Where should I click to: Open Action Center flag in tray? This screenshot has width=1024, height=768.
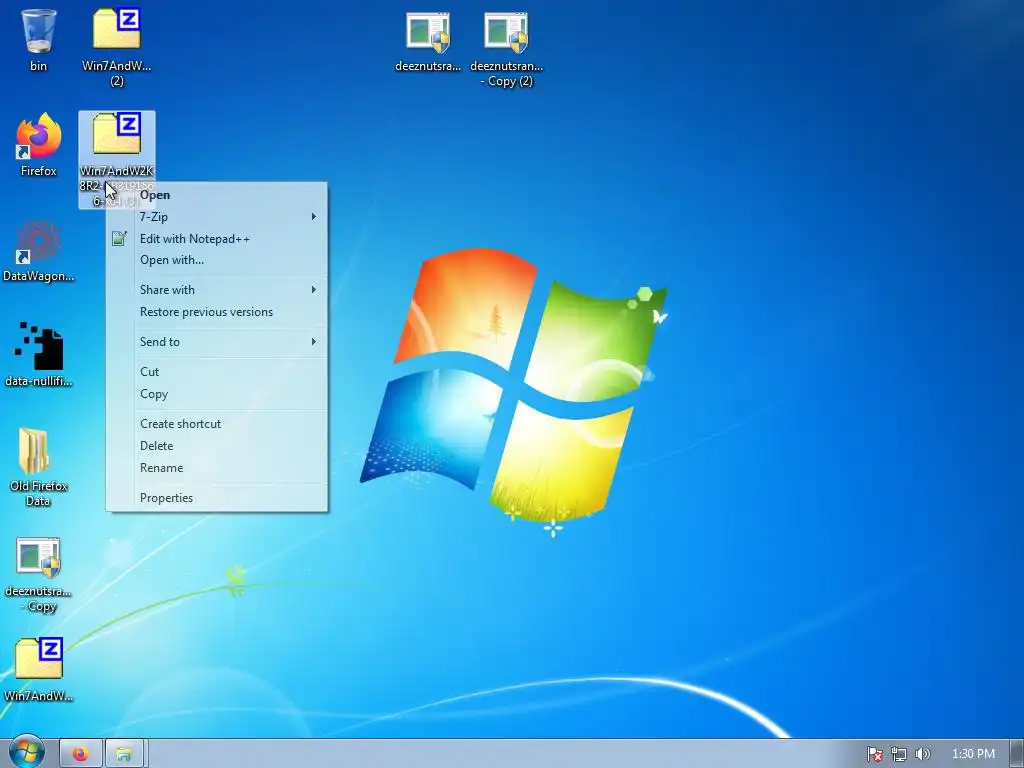tap(874, 754)
